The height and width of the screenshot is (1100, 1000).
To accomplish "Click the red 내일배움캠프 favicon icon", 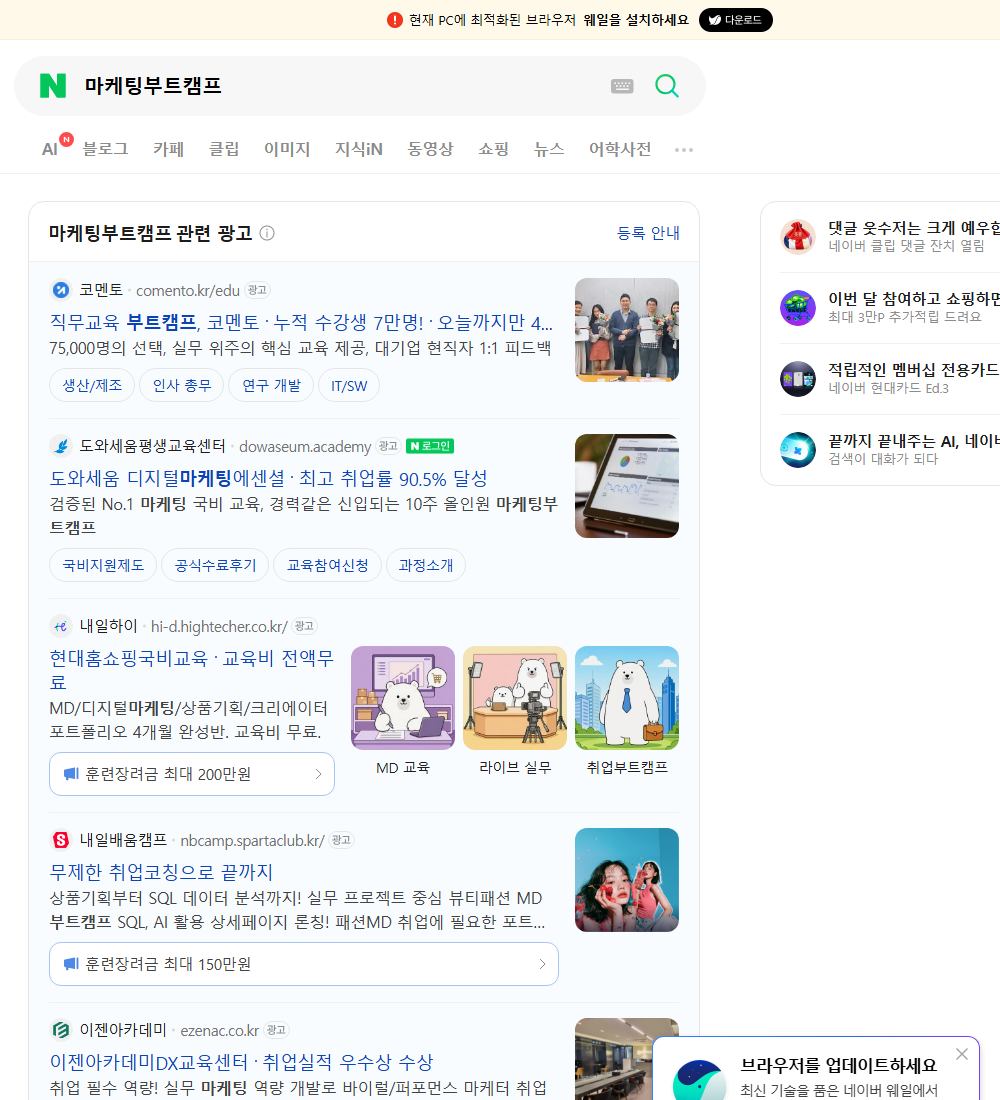I will [x=61, y=840].
